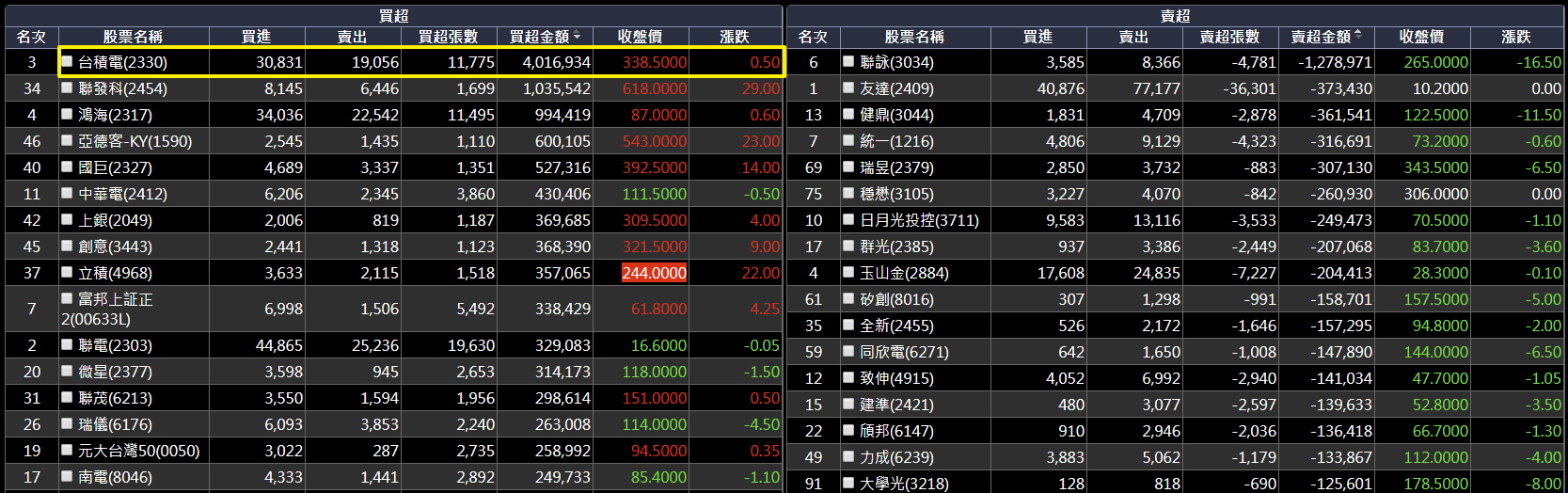Click 收盤價 header in 買超 table
The image size is (1568, 493).
pos(640,37)
